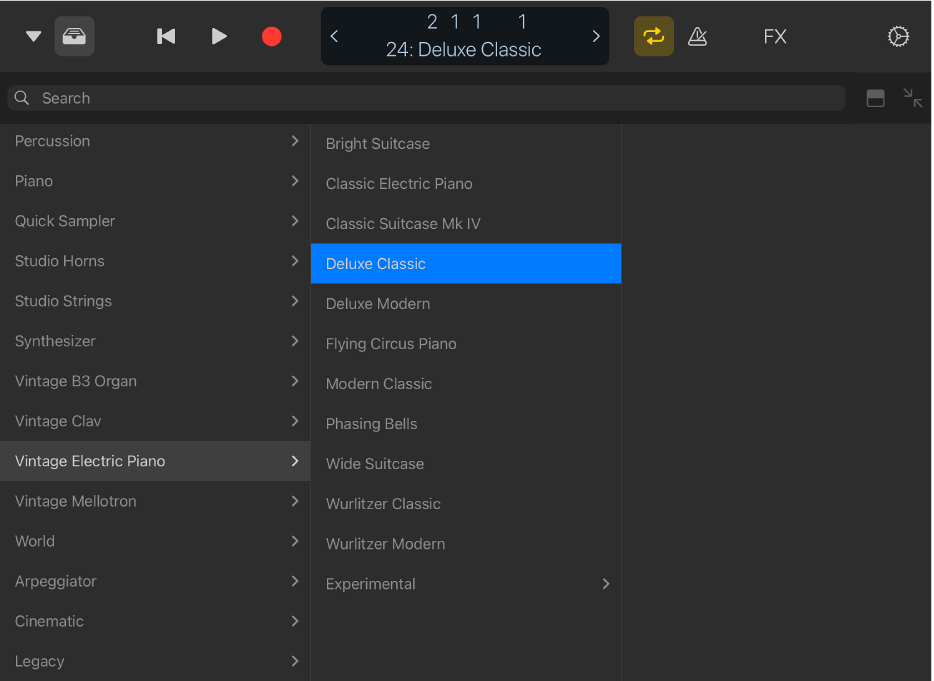Tap the red Record button
The width and height of the screenshot is (934, 681).
tap(271, 35)
